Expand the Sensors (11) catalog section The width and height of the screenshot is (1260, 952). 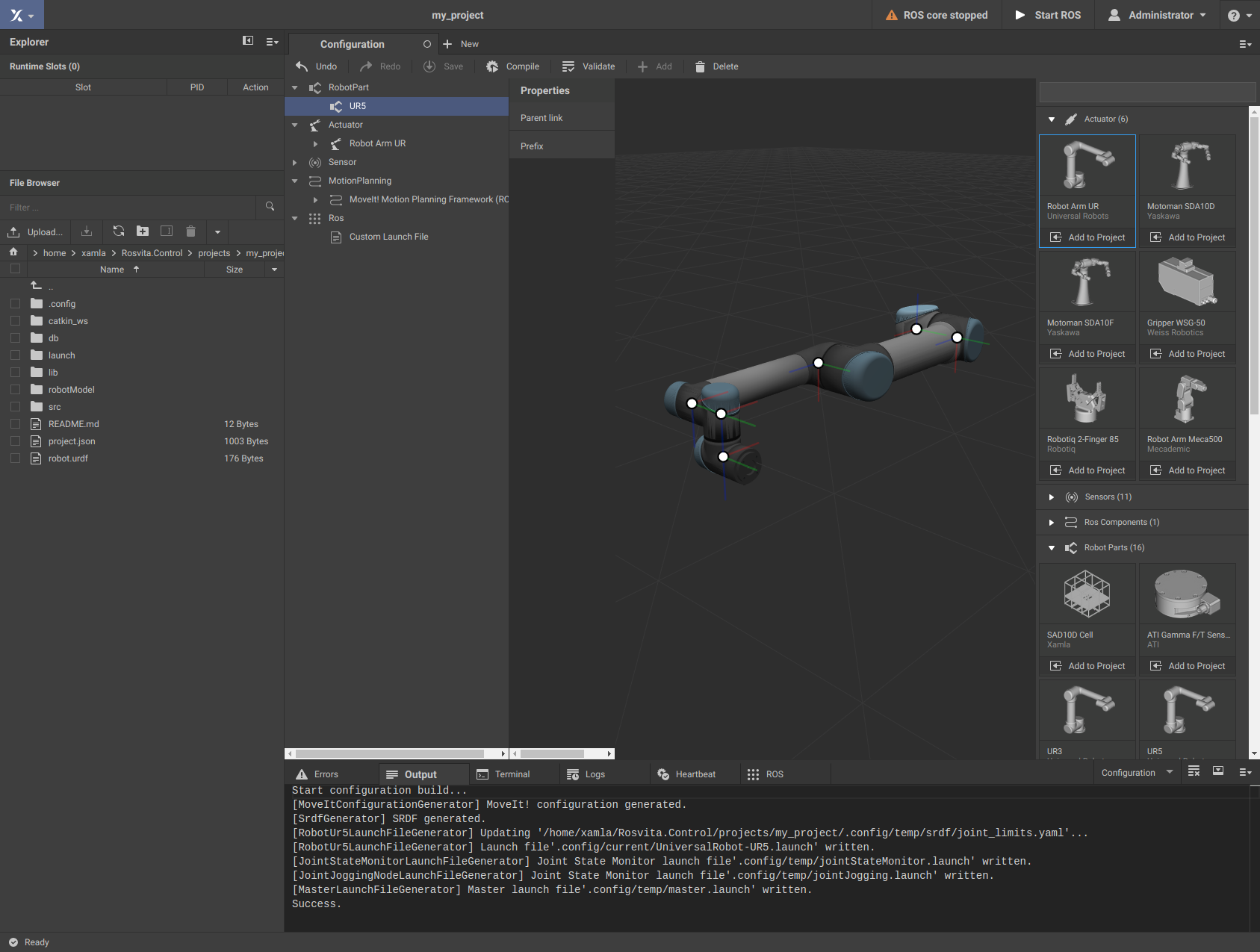pyautogui.click(x=1052, y=497)
